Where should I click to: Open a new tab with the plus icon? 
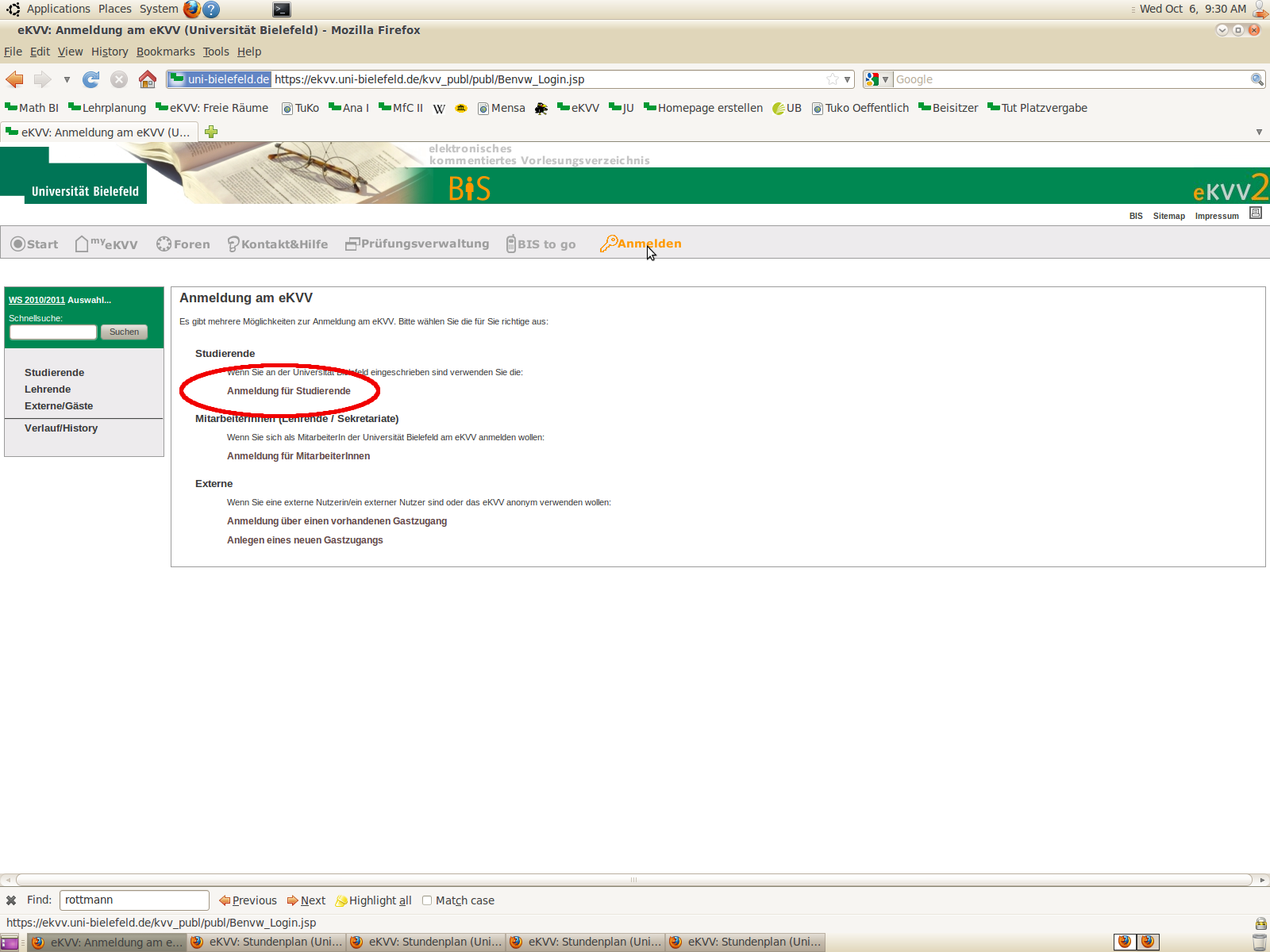click(211, 132)
